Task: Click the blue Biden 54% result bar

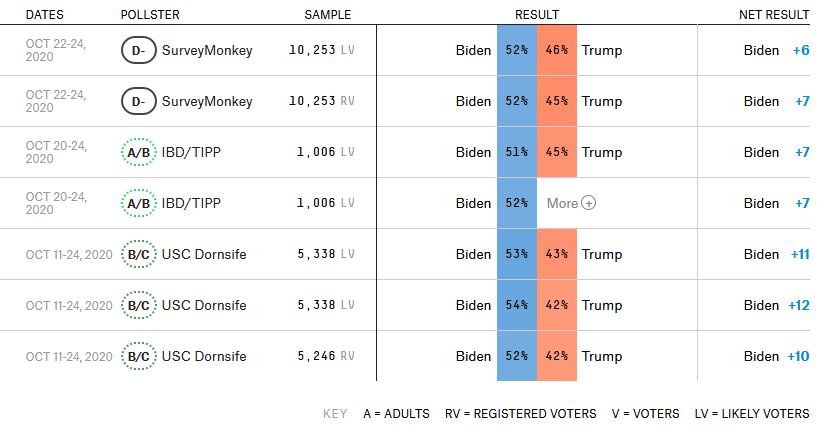Action: tap(517, 305)
